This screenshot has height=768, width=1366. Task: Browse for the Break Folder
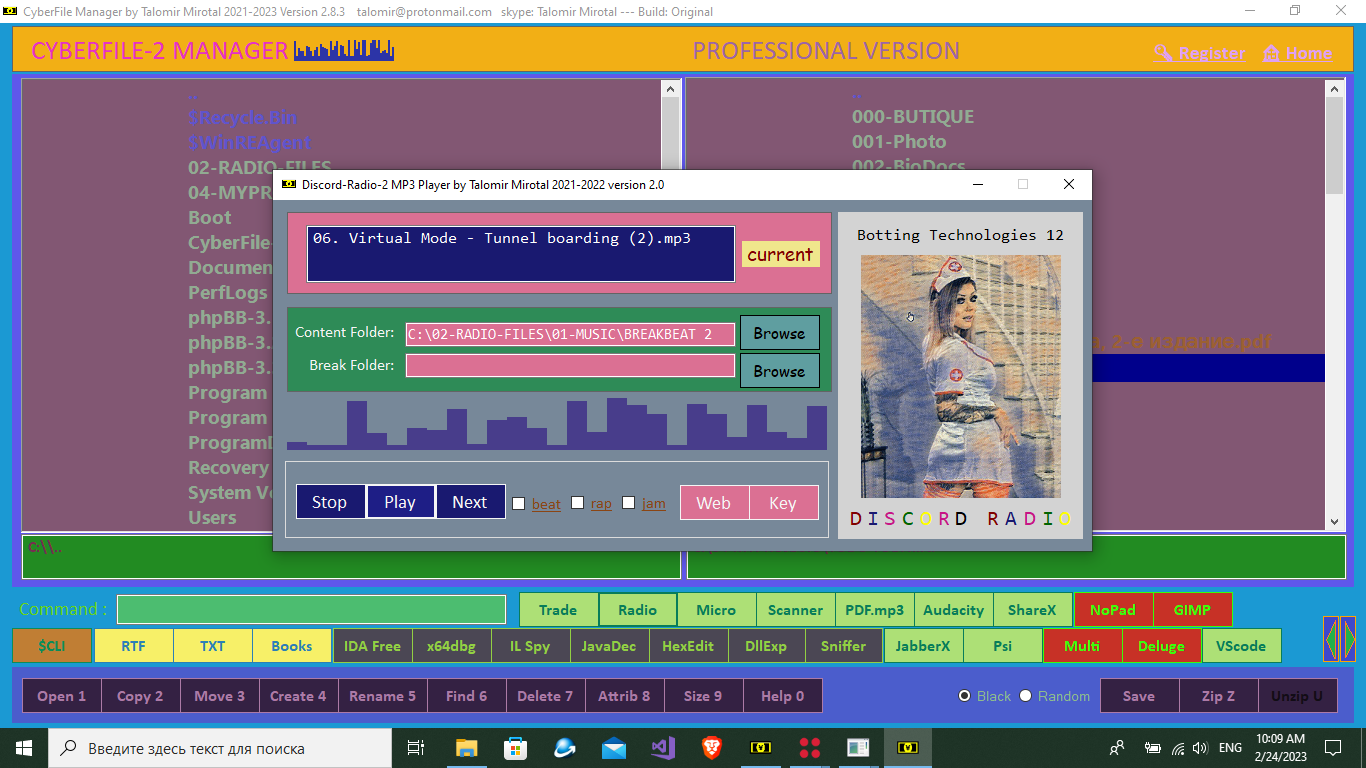click(779, 371)
